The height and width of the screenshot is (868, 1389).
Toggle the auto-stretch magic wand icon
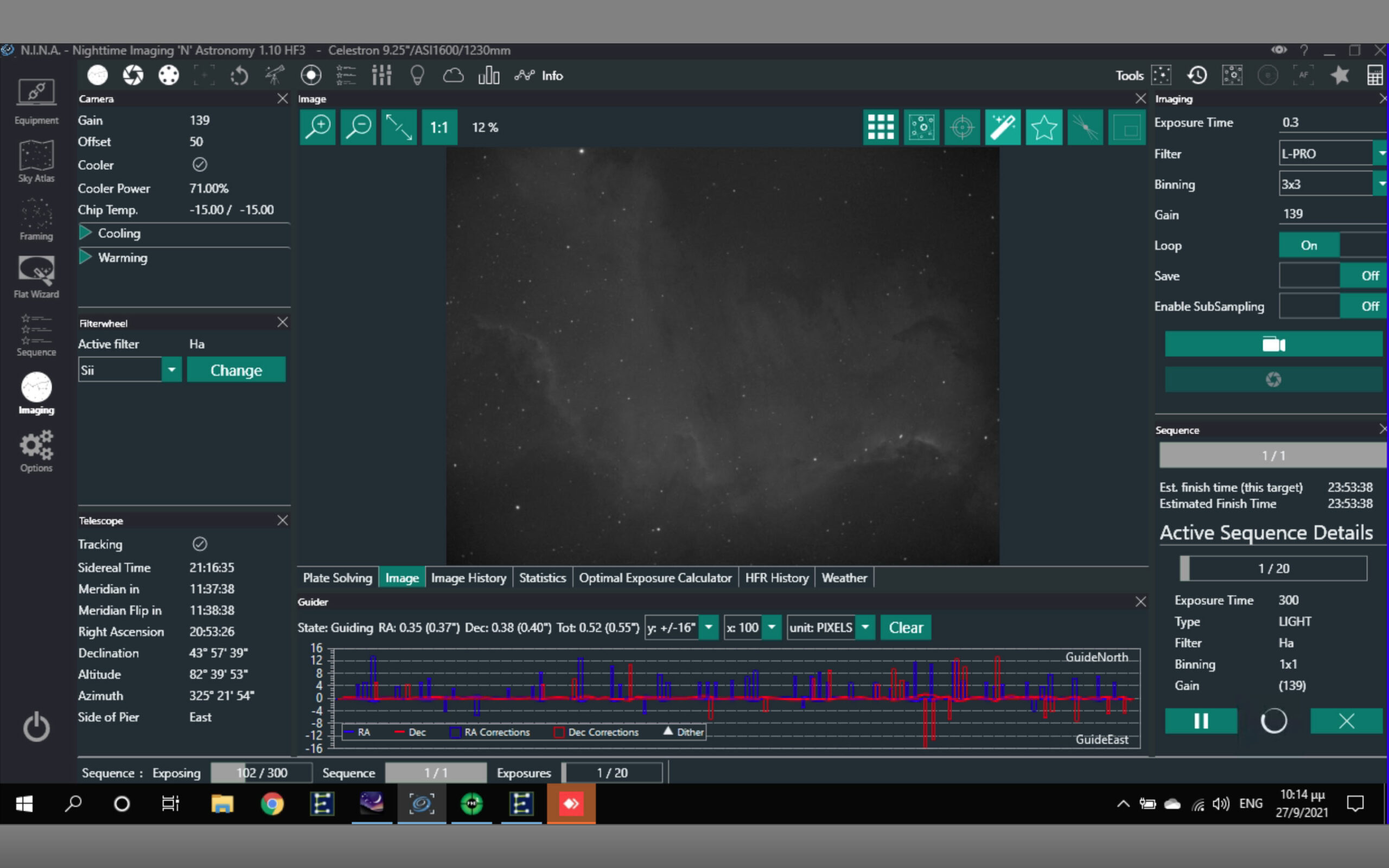1003,127
